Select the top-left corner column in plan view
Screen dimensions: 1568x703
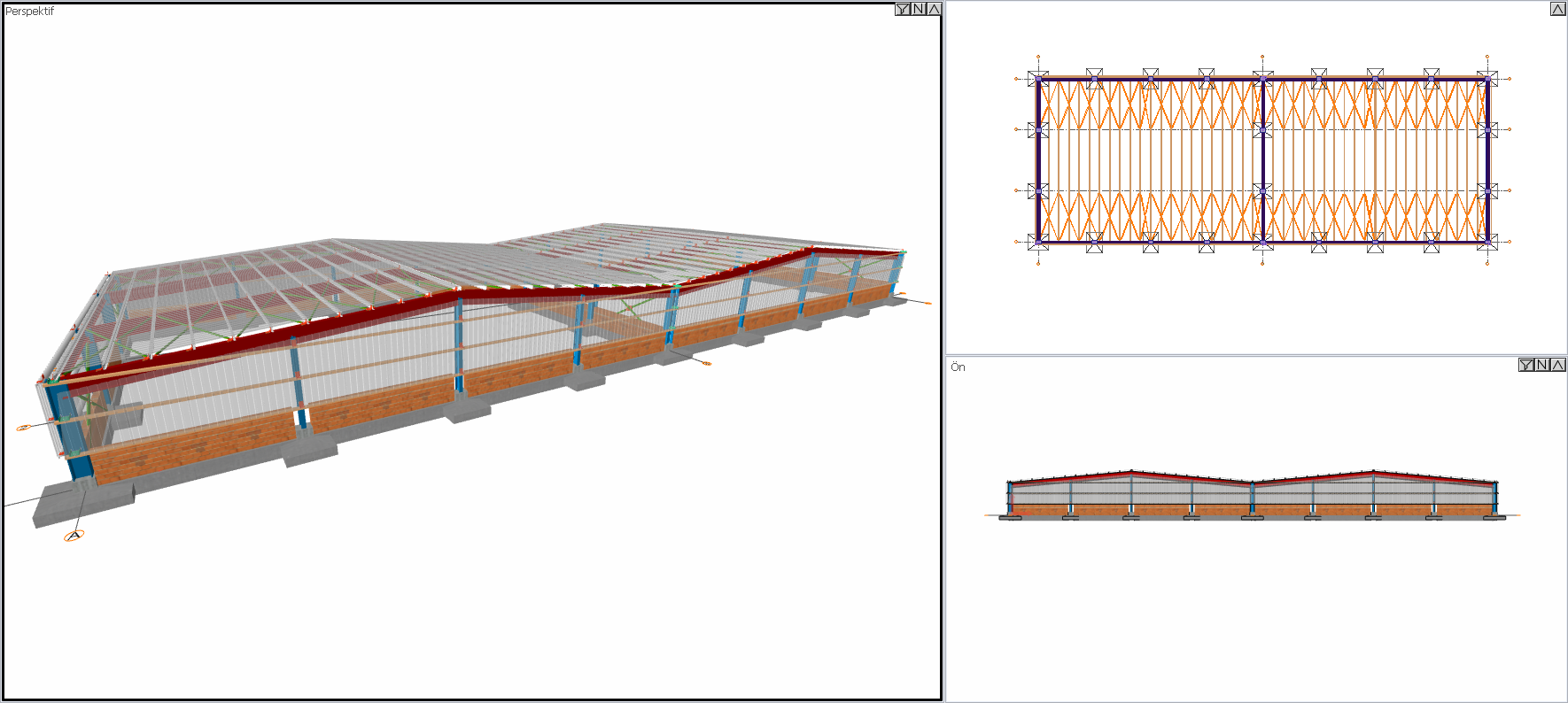click(1038, 79)
